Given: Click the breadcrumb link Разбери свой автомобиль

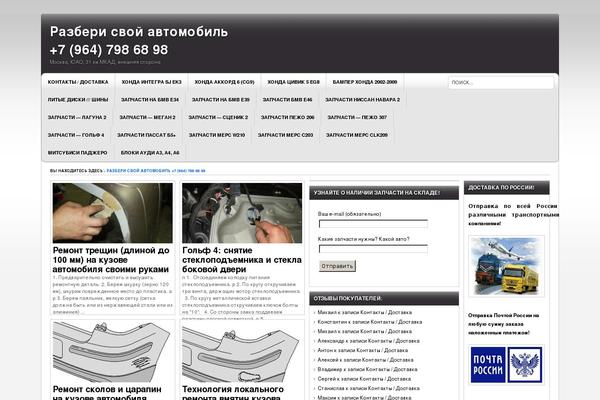Looking at the screenshot, I should (156, 171).
